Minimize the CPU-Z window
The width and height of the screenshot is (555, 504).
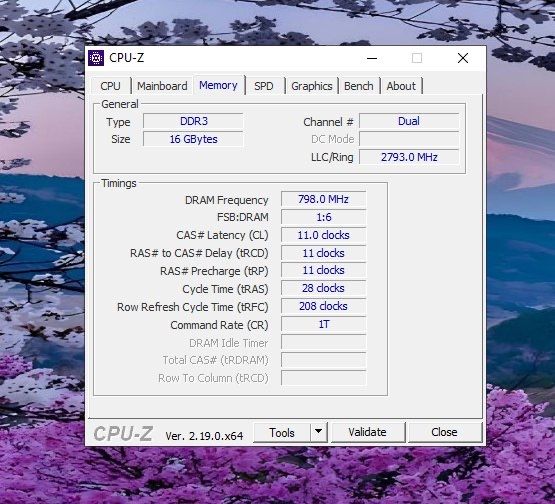(372, 58)
